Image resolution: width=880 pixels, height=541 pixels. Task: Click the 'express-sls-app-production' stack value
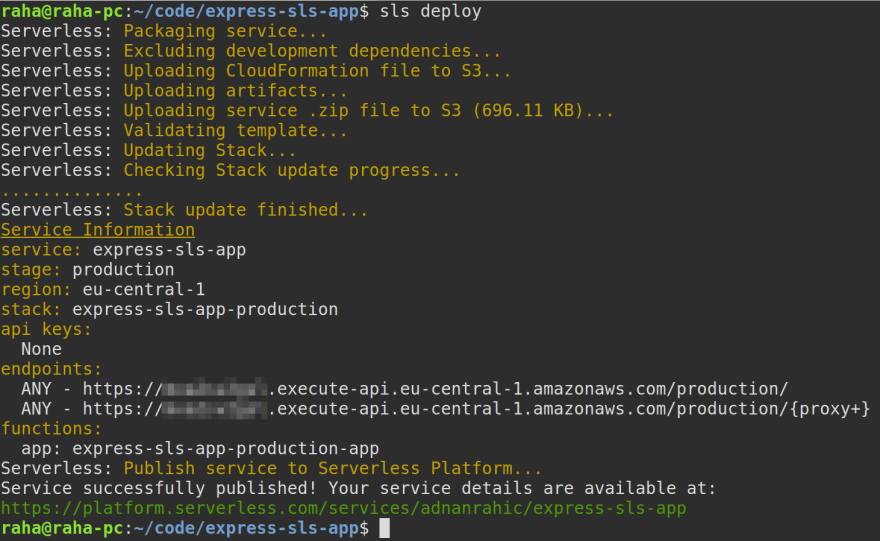[x=205, y=310]
